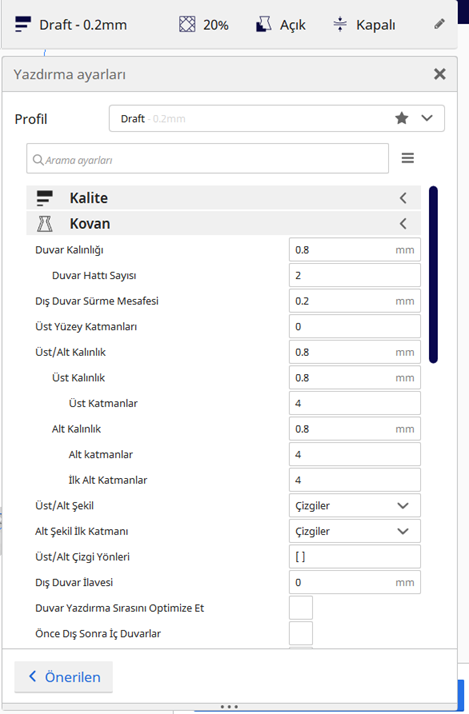Viewport: 469px width, 714px height.
Task: Open the Üst/Alt Şekil Çizgiler dropdown
Action: (x=354, y=505)
